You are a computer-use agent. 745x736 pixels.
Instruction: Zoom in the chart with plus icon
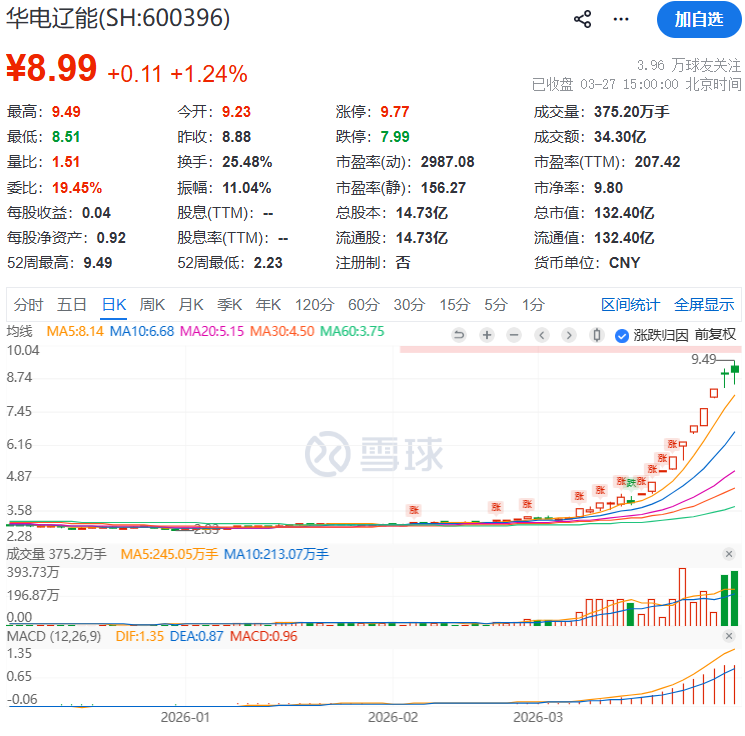487,335
